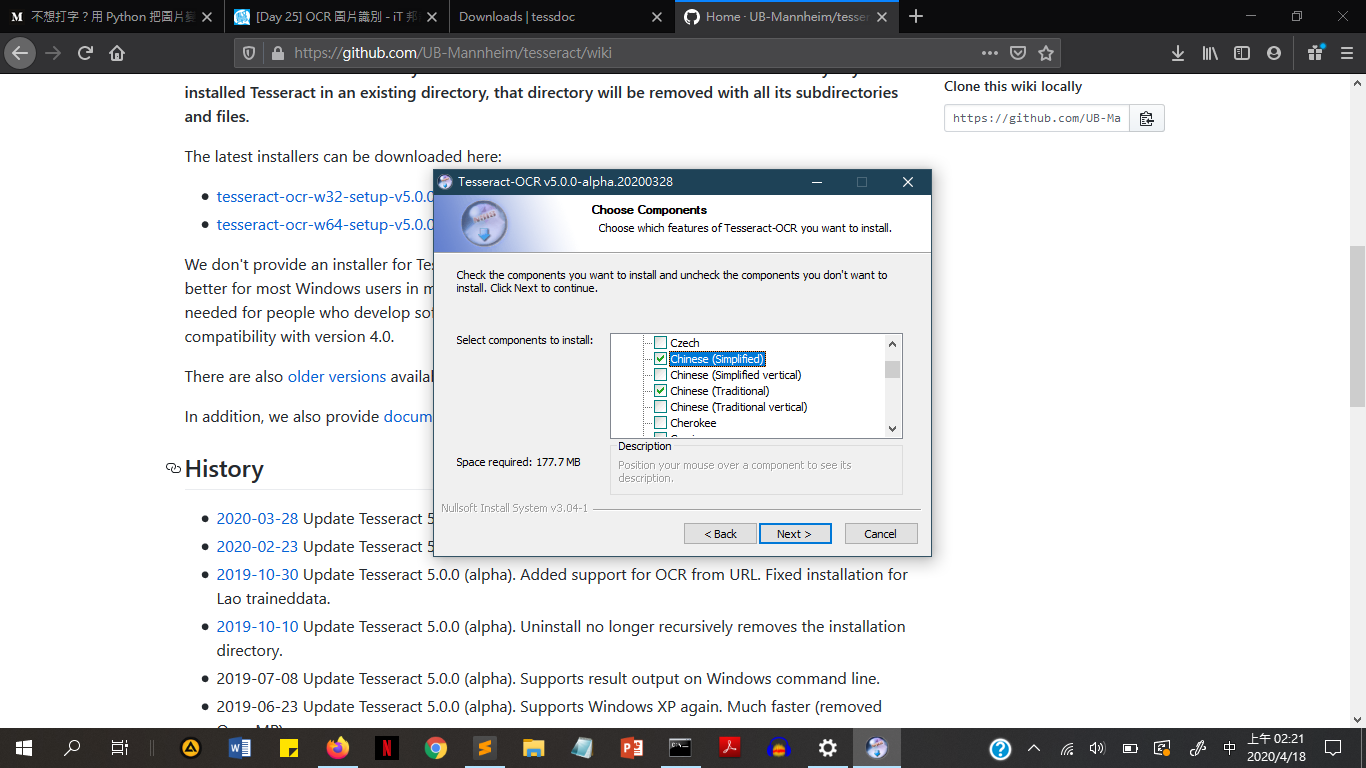Open Firefox library icon
This screenshot has height=768, width=1366.
(1210, 53)
